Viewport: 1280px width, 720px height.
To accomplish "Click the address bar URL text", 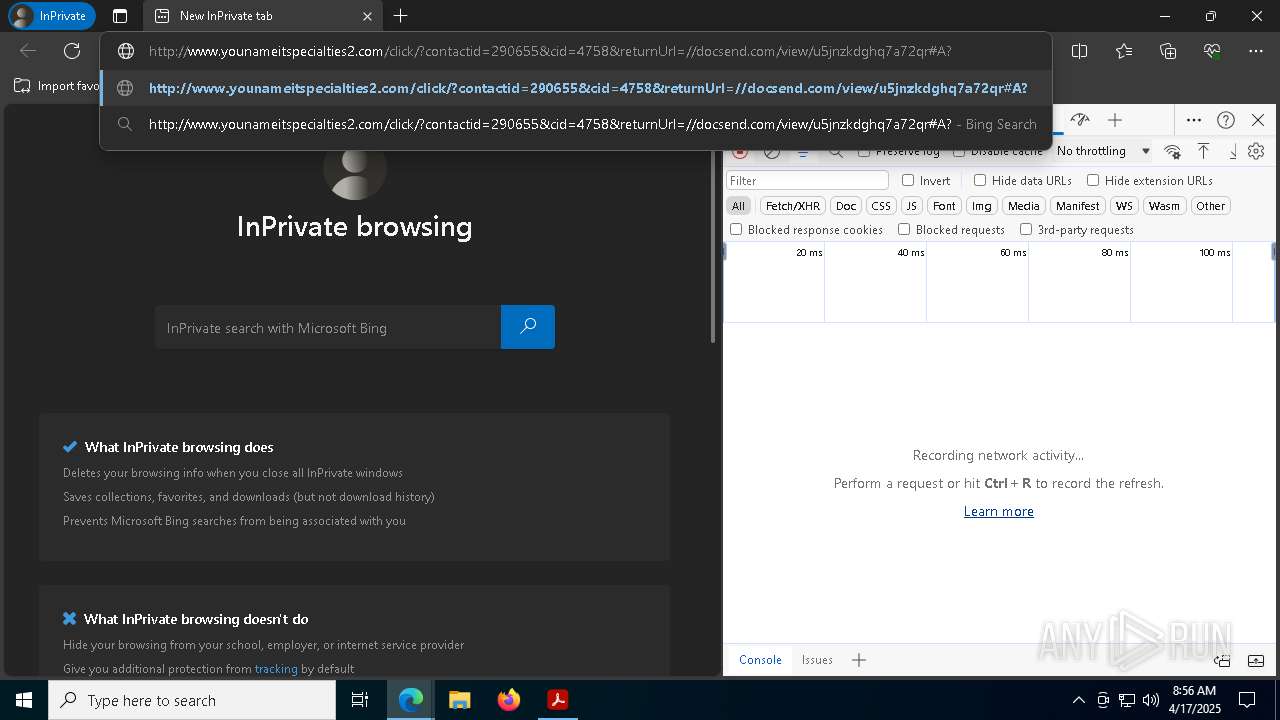I will pyautogui.click(x=550, y=51).
